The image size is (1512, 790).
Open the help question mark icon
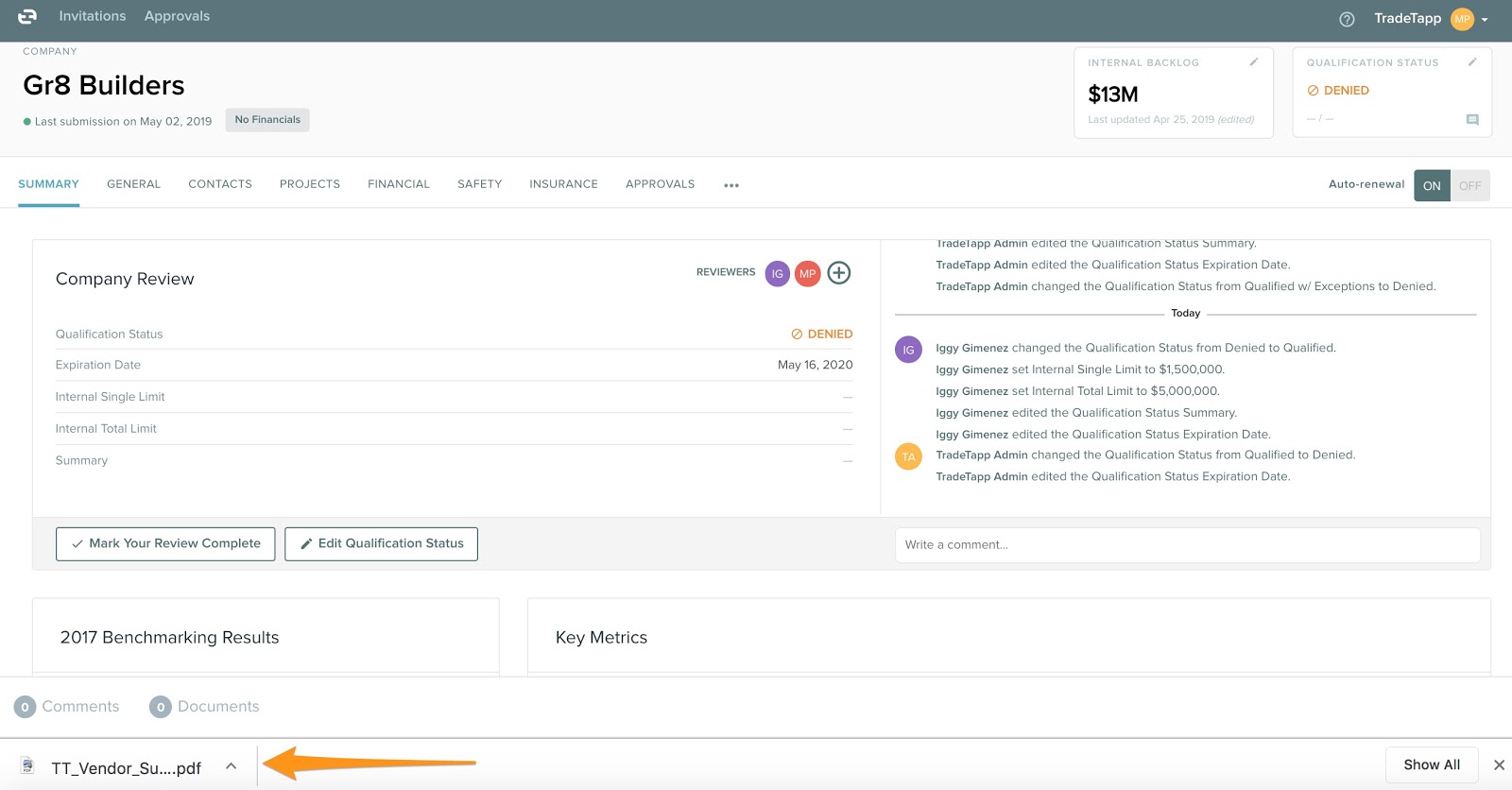1347,19
